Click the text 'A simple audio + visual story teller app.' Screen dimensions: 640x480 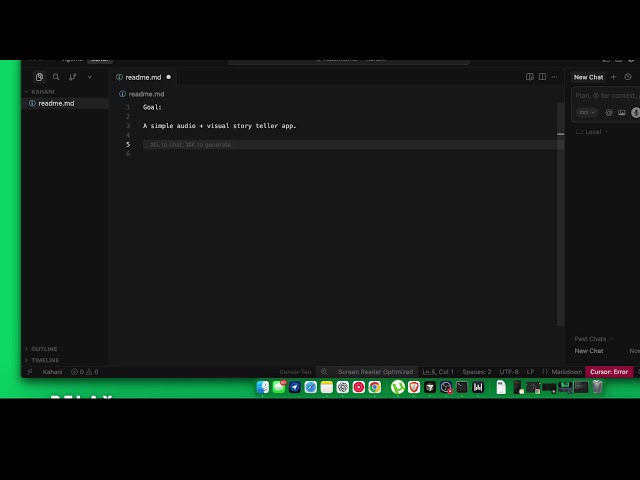tap(220, 126)
